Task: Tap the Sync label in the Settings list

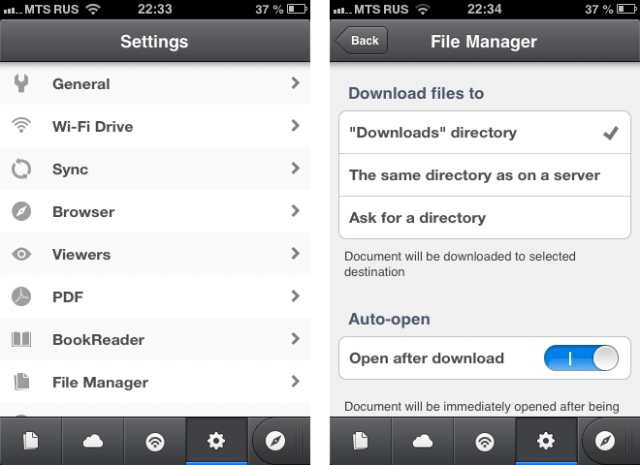Action: pyautogui.click(x=70, y=169)
